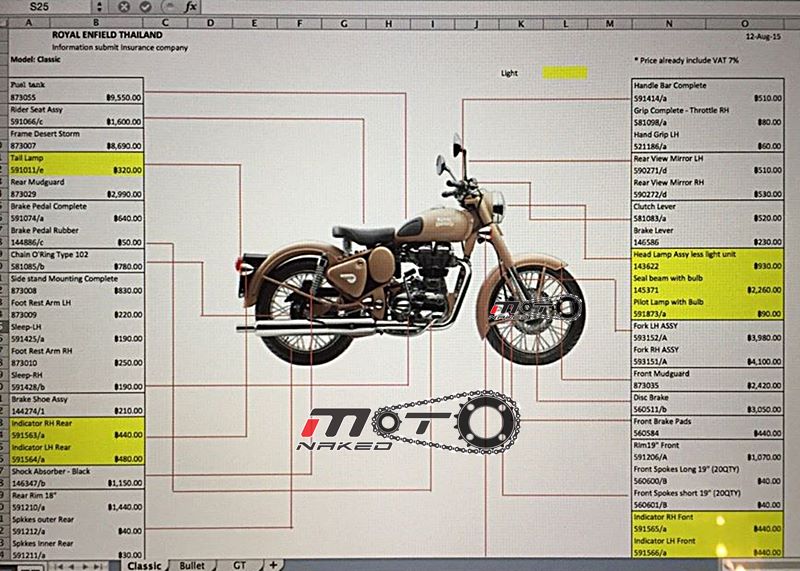This screenshot has width=800, height=571.
Task: Click the Name Box showing S25
Action: tap(45, 6)
